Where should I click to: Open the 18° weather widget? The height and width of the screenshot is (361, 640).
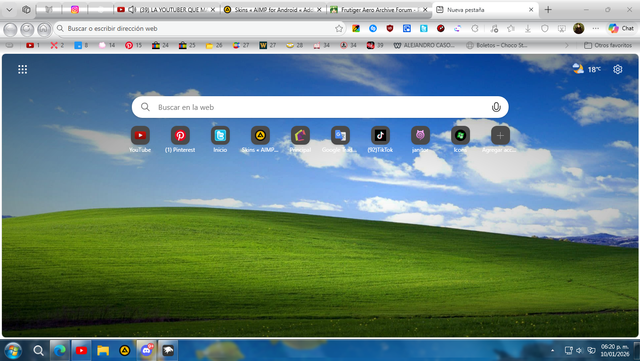(x=587, y=69)
